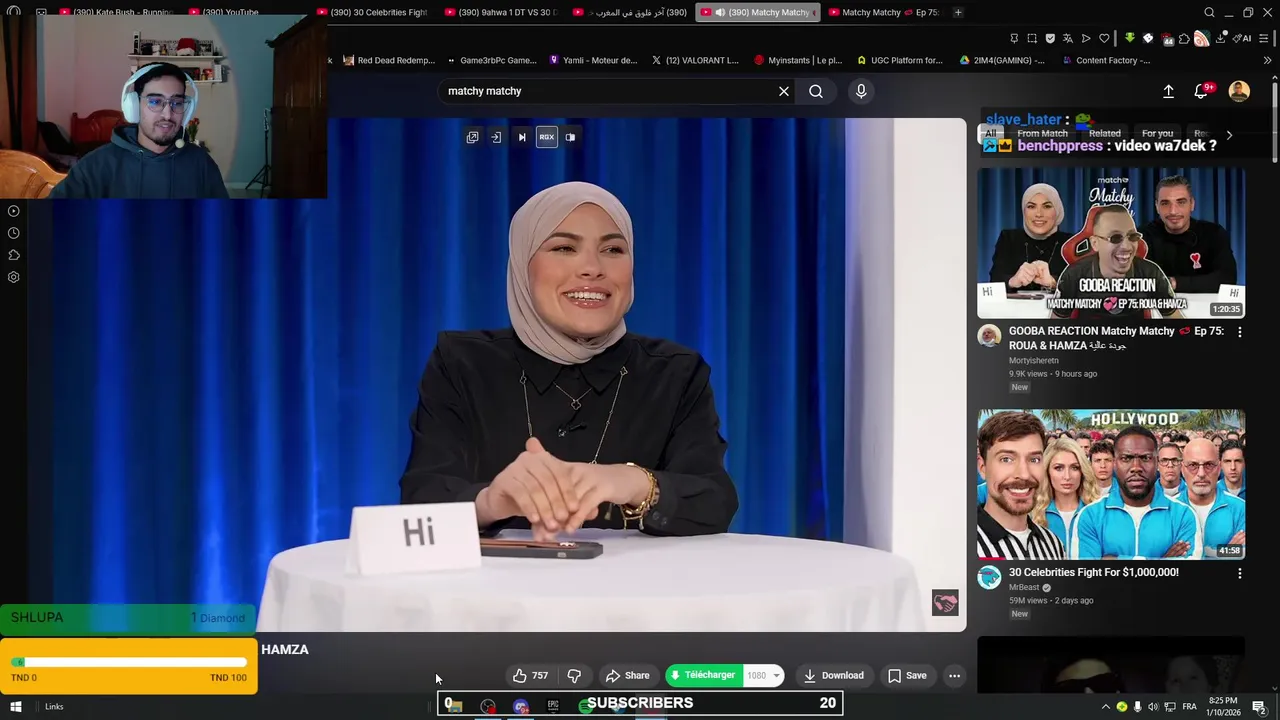Like the video with 757 likes
The image size is (1280, 720).
tap(529, 676)
